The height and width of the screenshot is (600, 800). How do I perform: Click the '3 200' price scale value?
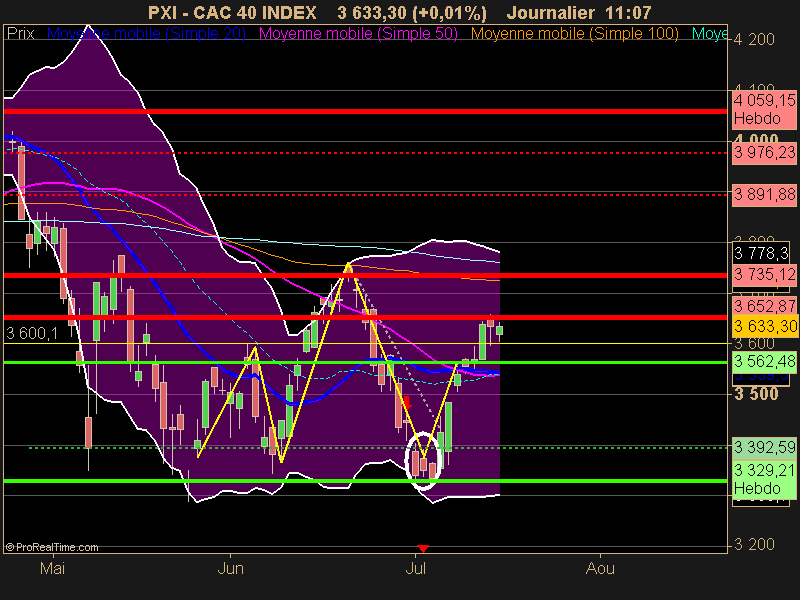[x=754, y=544]
